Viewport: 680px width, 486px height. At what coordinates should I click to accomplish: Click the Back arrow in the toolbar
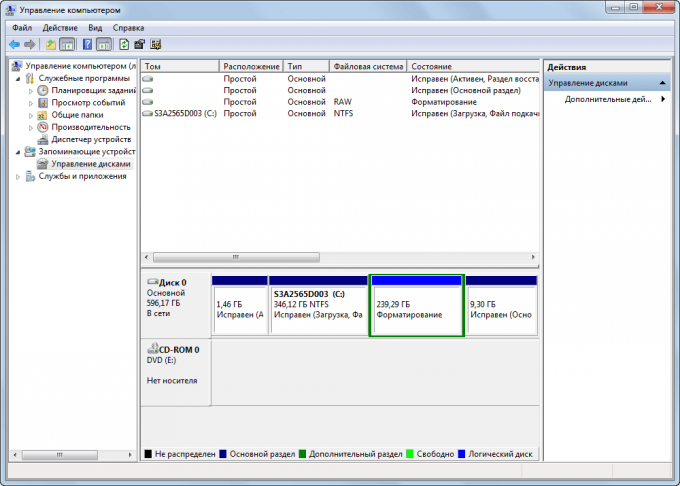pos(14,45)
